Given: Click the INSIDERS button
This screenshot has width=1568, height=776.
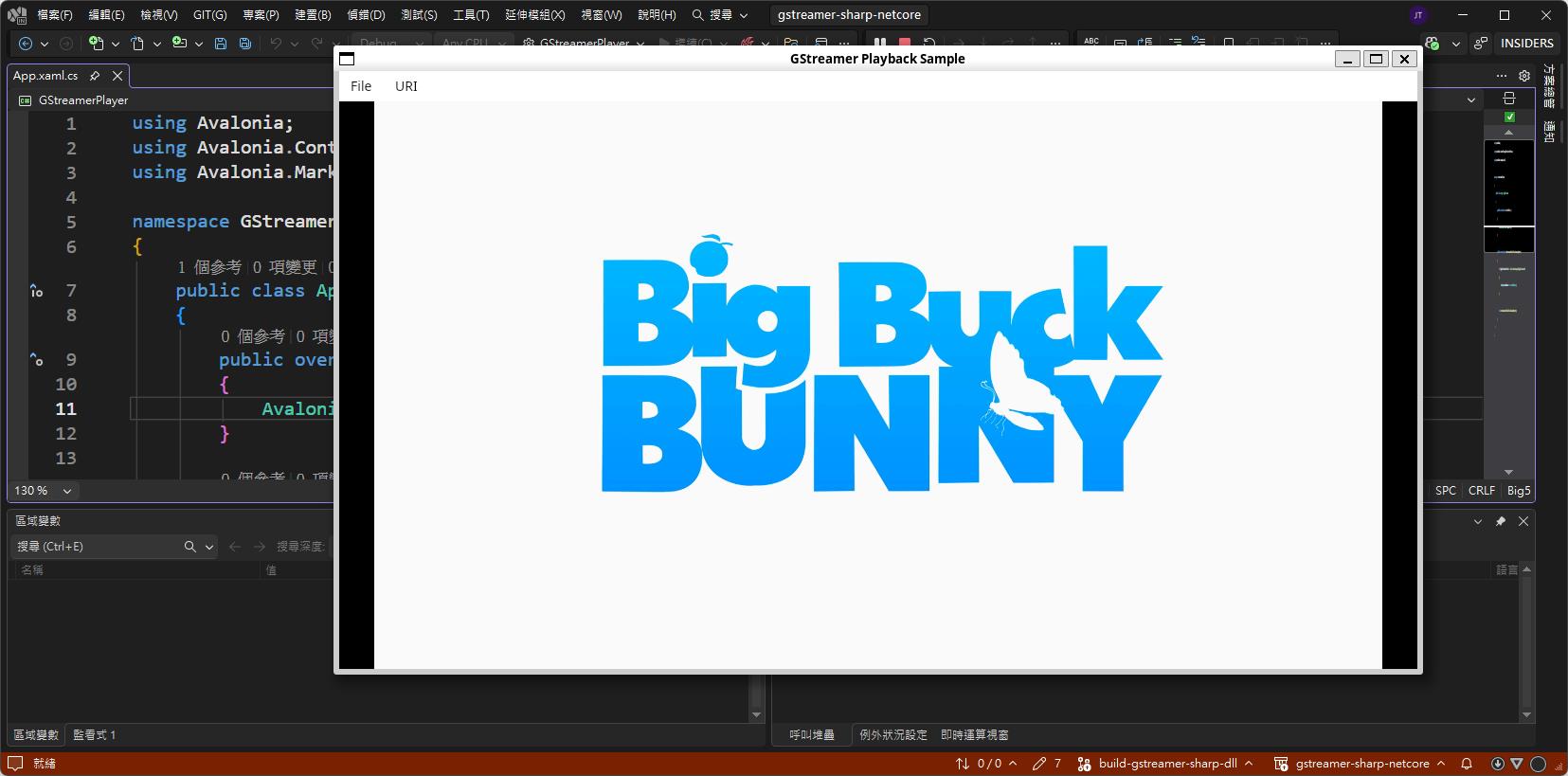Looking at the screenshot, I should click(x=1526, y=44).
